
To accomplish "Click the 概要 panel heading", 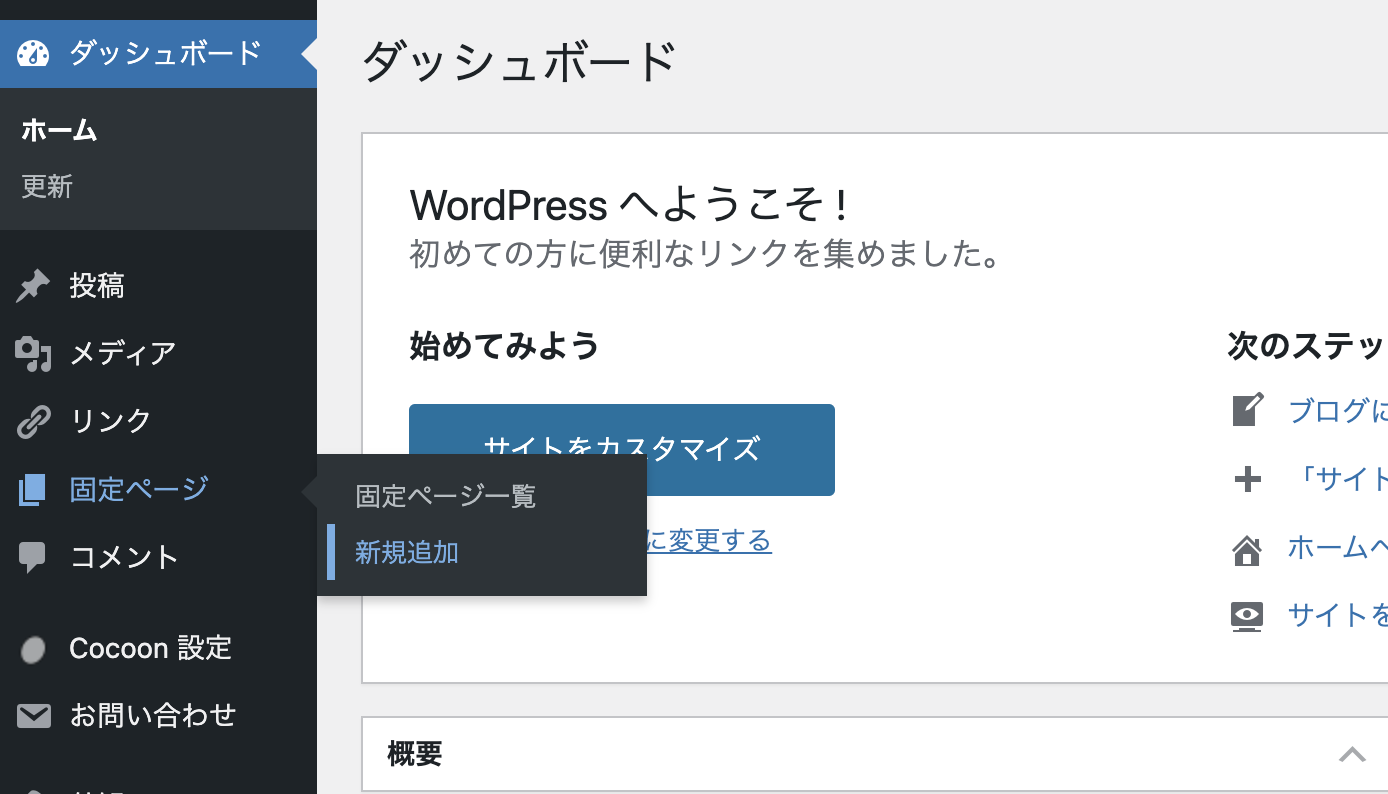I will 415,754.
